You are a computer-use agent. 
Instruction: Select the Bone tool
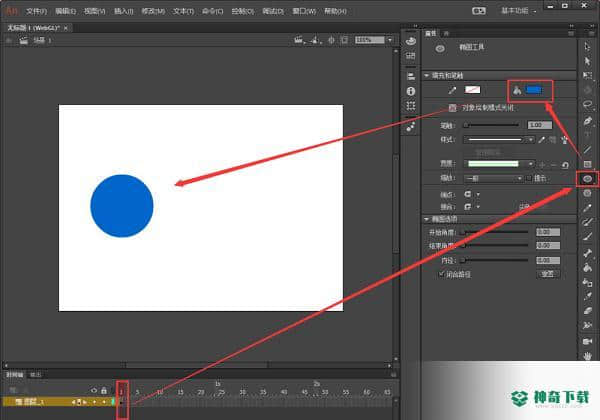coord(587,252)
